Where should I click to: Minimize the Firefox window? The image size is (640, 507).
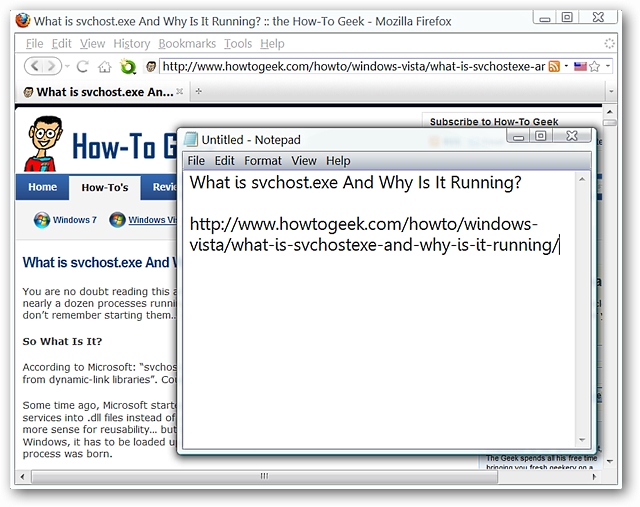pyautogui.click(x=544, y=18)
